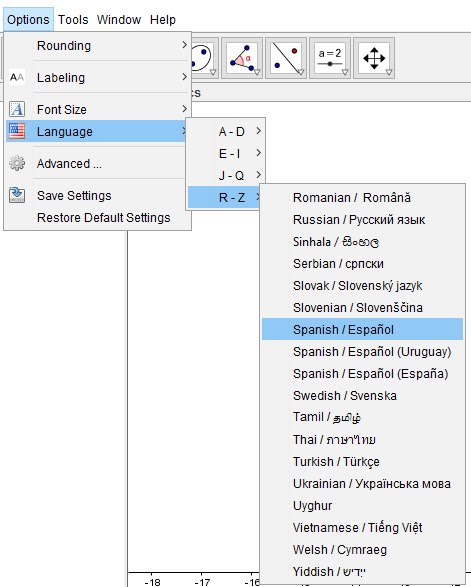
Task: Expand the E - I language group arrow
Action: coord(259,153)
